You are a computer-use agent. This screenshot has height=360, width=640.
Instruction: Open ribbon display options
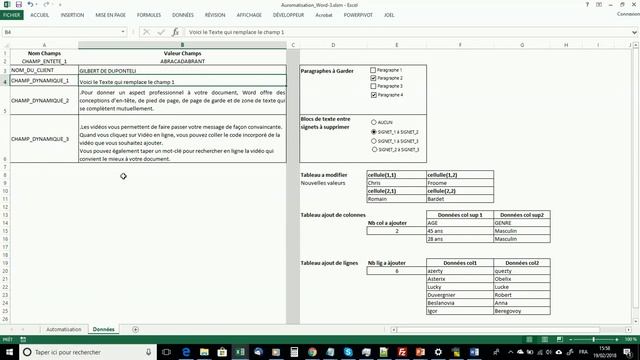click(599, 4)
